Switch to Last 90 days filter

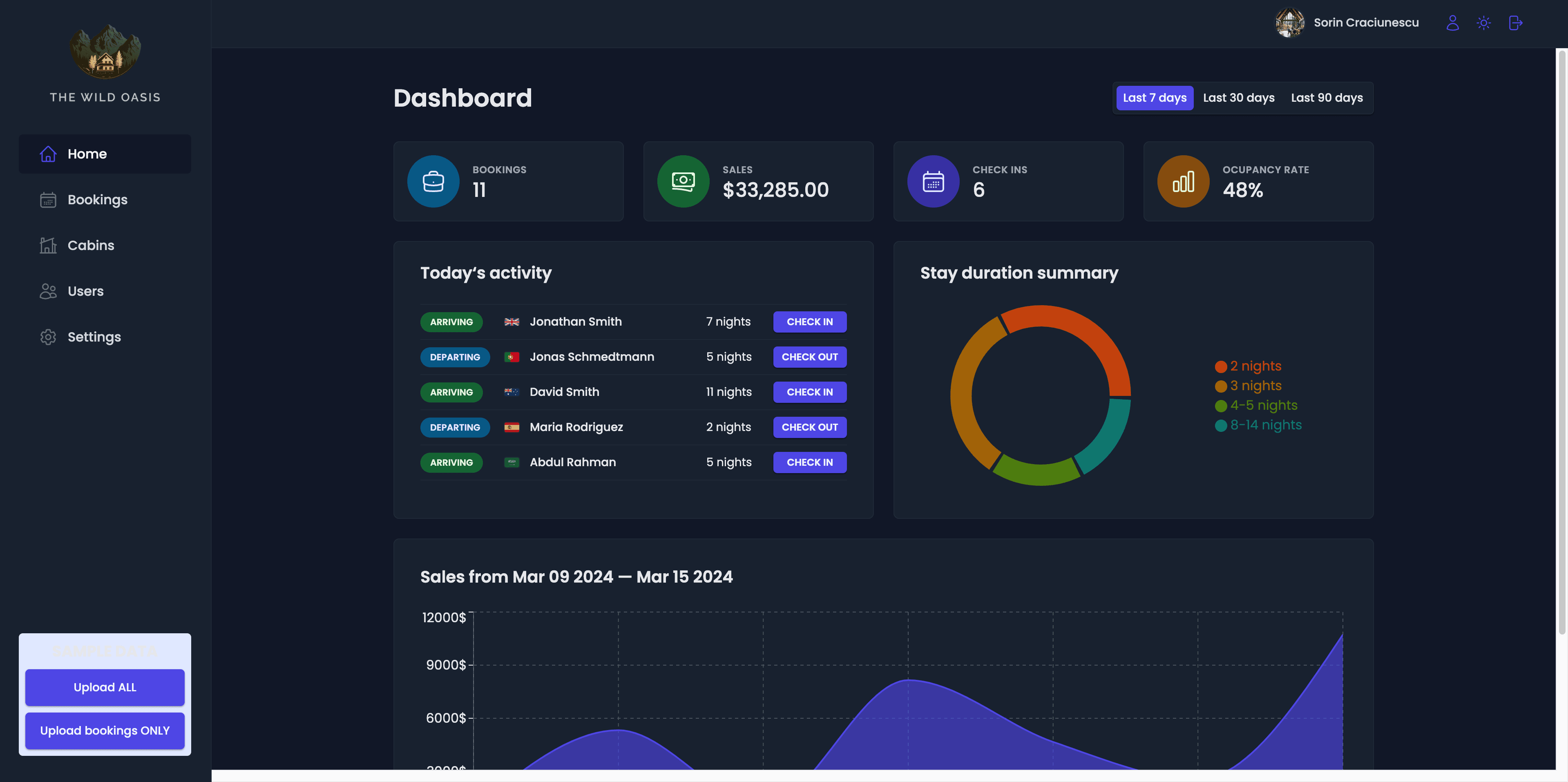[1327, 98]
